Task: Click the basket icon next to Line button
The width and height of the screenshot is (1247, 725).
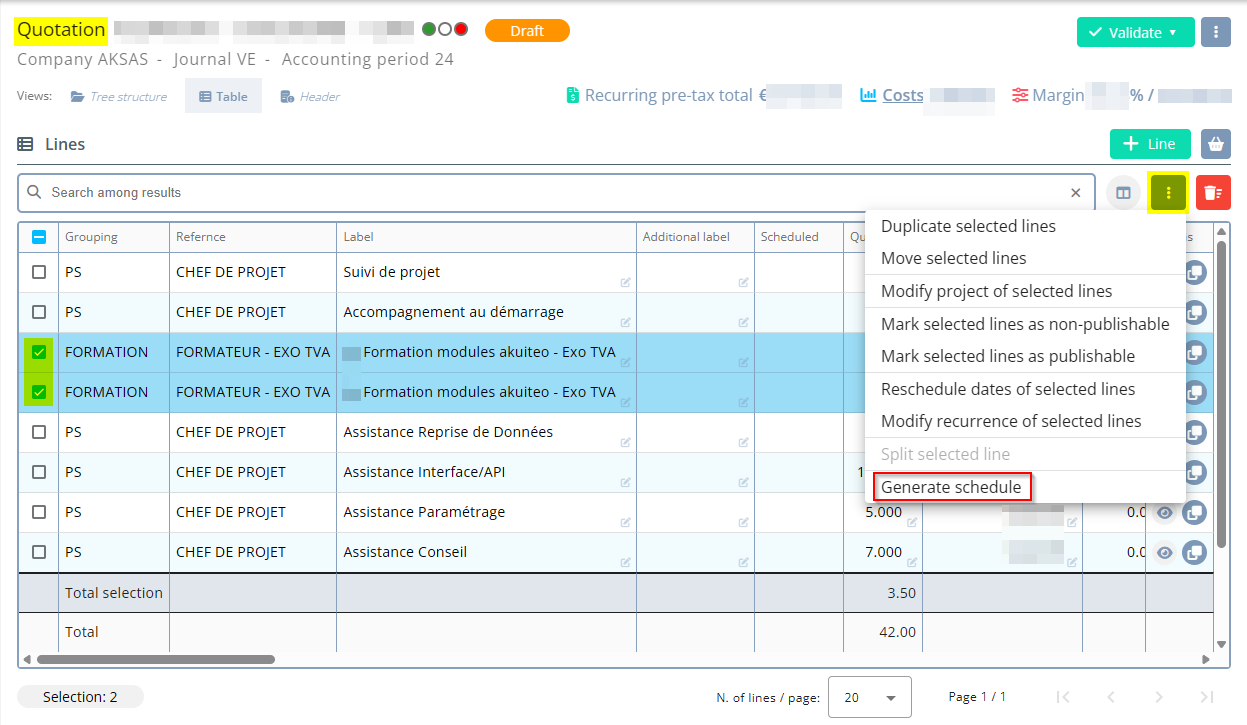Action: pos(1215,144)
